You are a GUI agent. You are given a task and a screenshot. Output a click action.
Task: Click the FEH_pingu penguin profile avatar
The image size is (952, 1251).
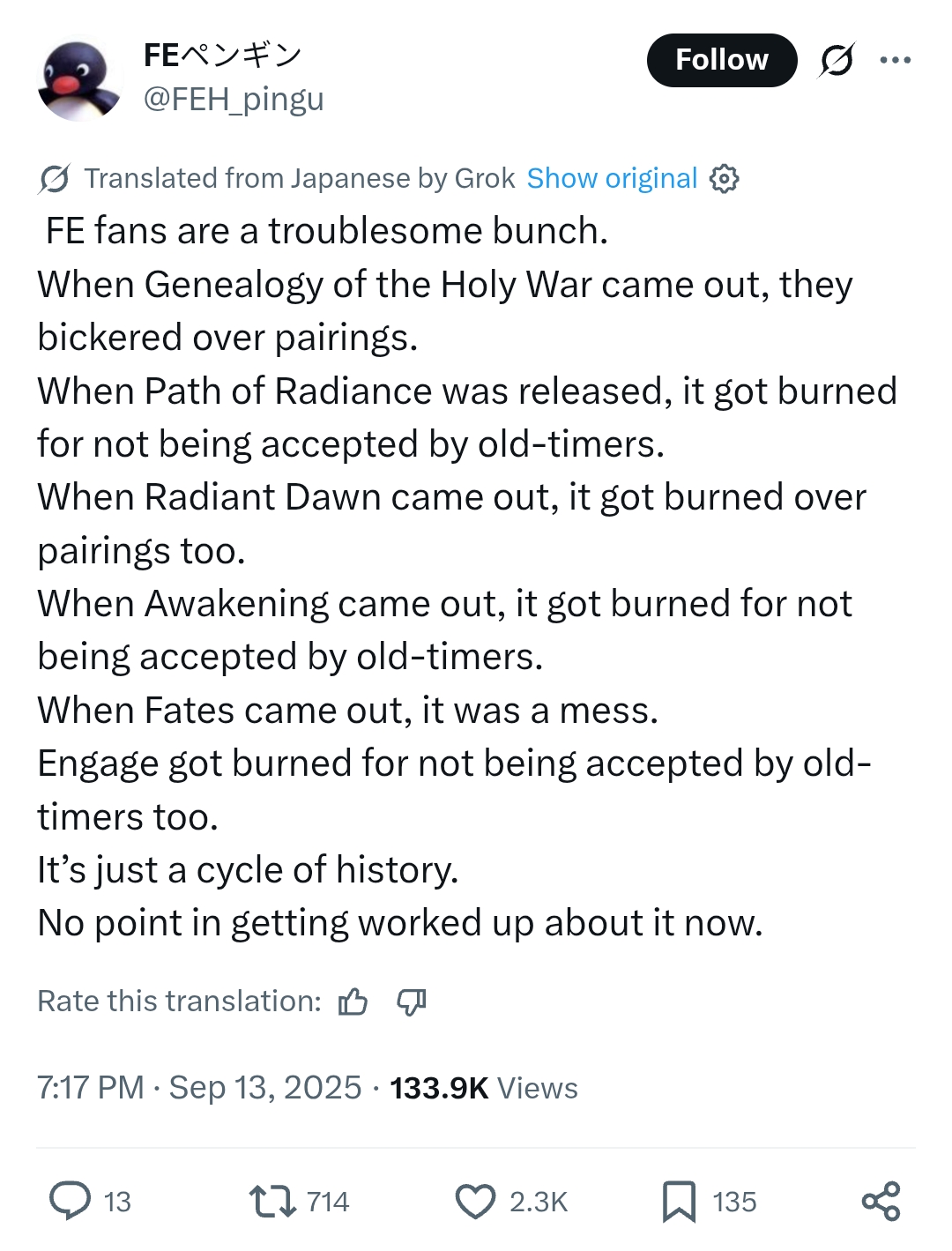pyautogui.click(x=79, y=79)
